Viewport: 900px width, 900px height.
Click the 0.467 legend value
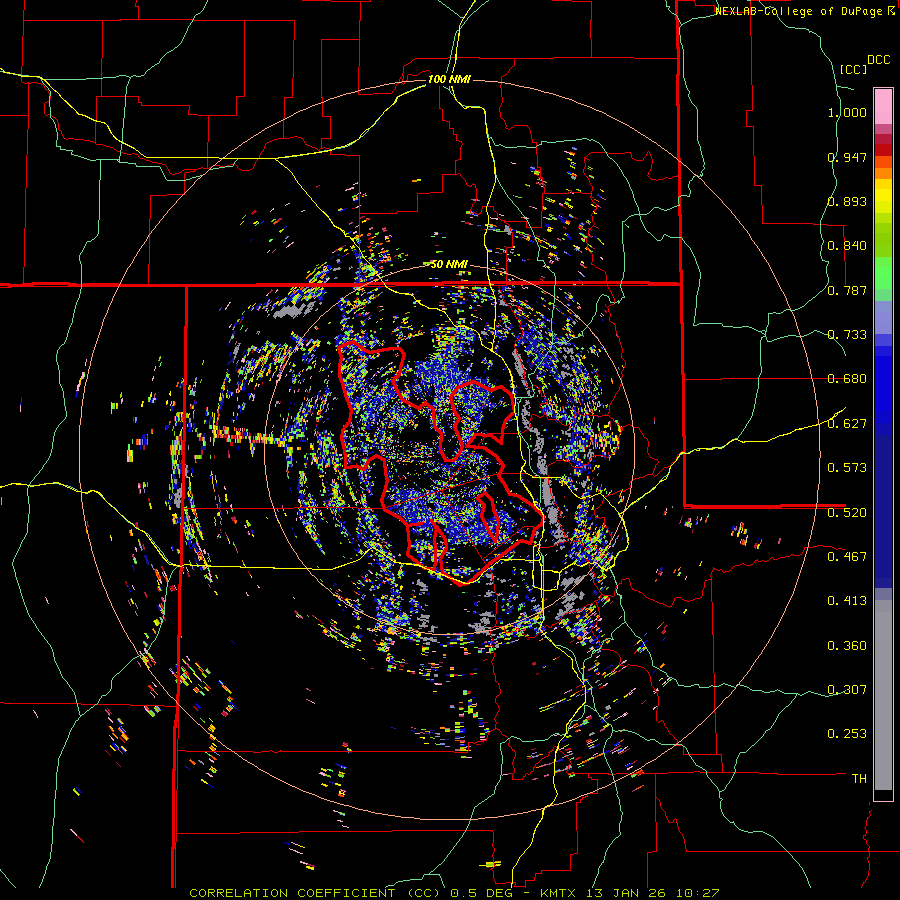[847, 557]
